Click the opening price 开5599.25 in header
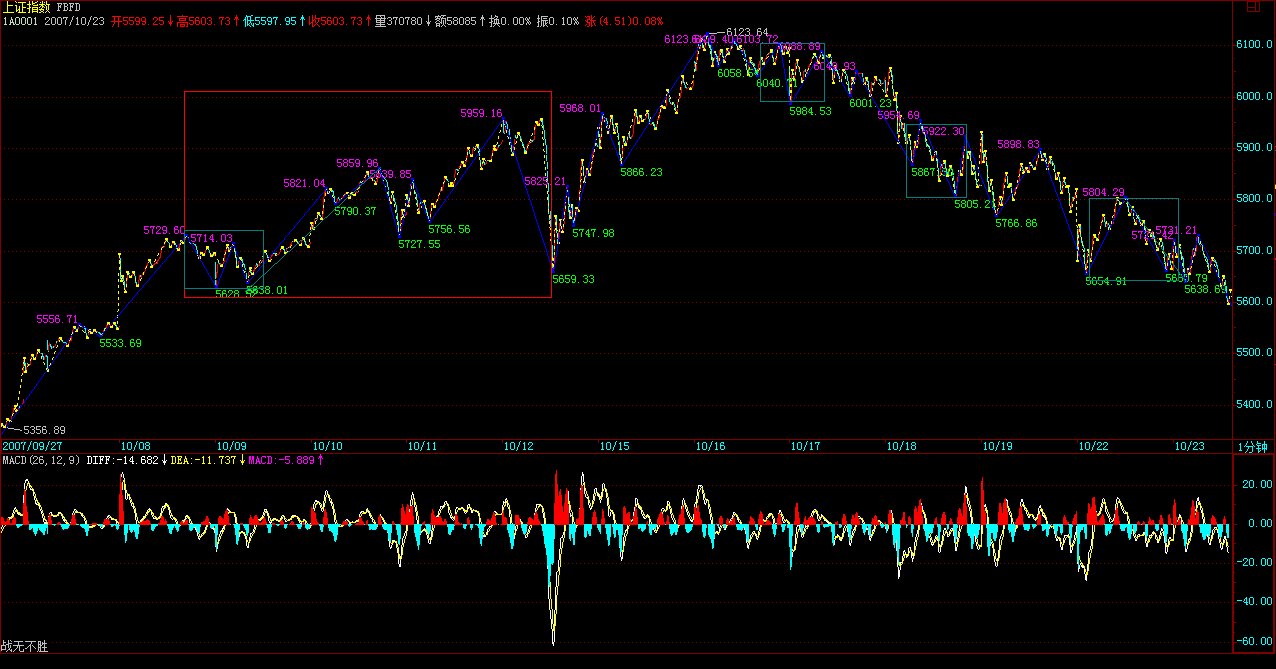The image size is (1276, 669). coord(137,20)
